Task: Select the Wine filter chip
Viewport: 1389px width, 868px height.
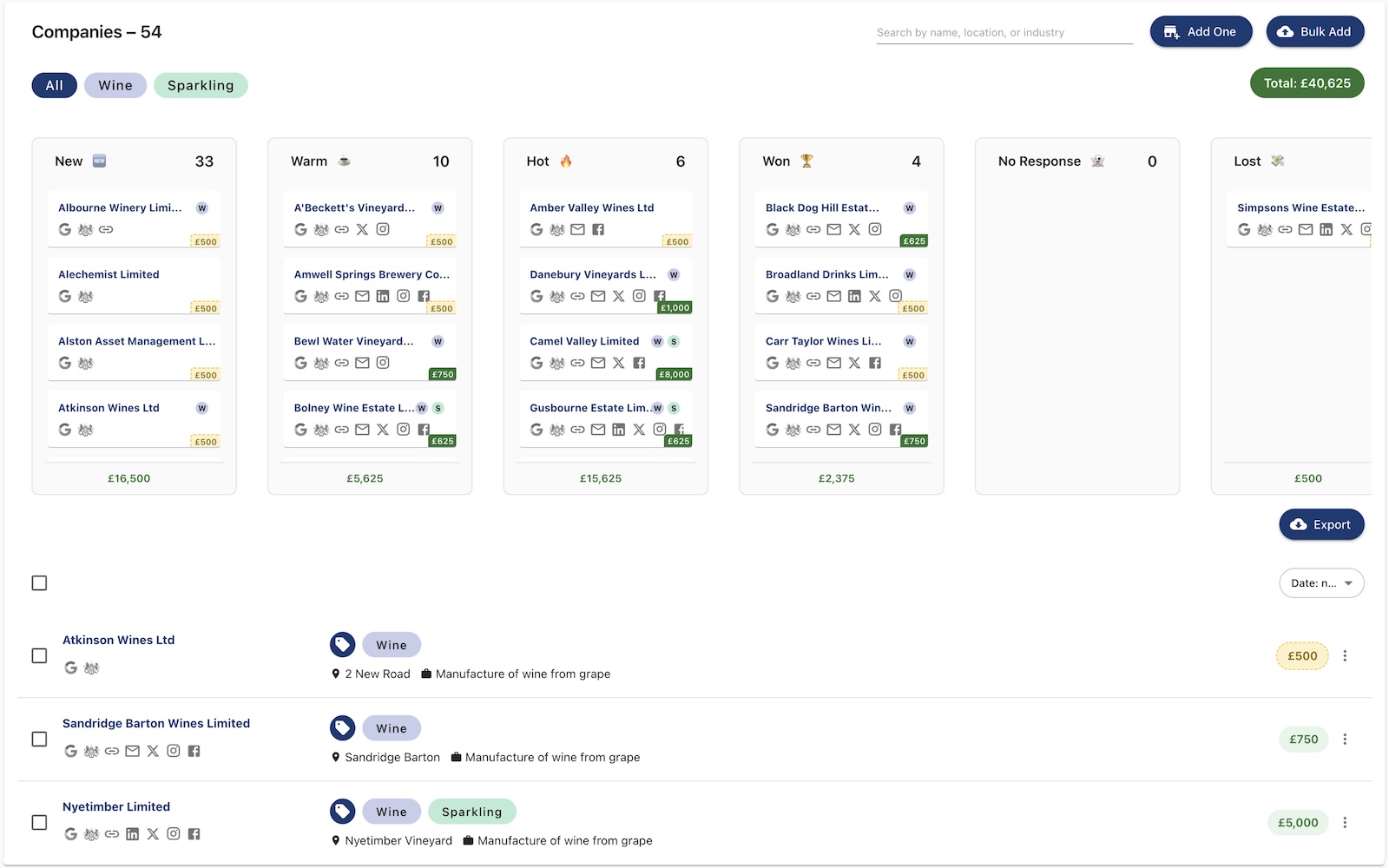Action: tap(115, 85)
